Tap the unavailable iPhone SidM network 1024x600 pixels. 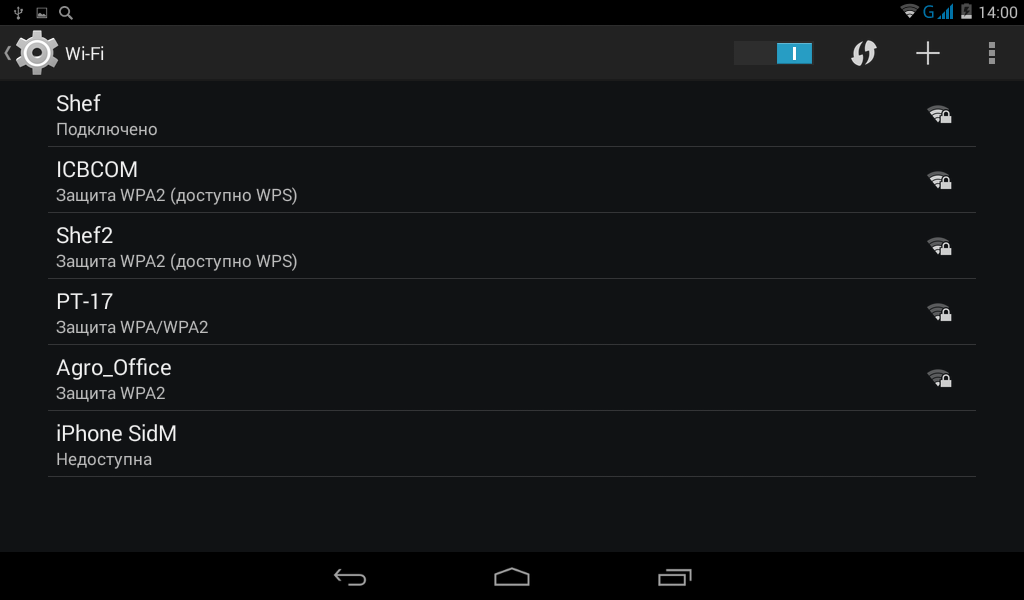tap(512, 444)
